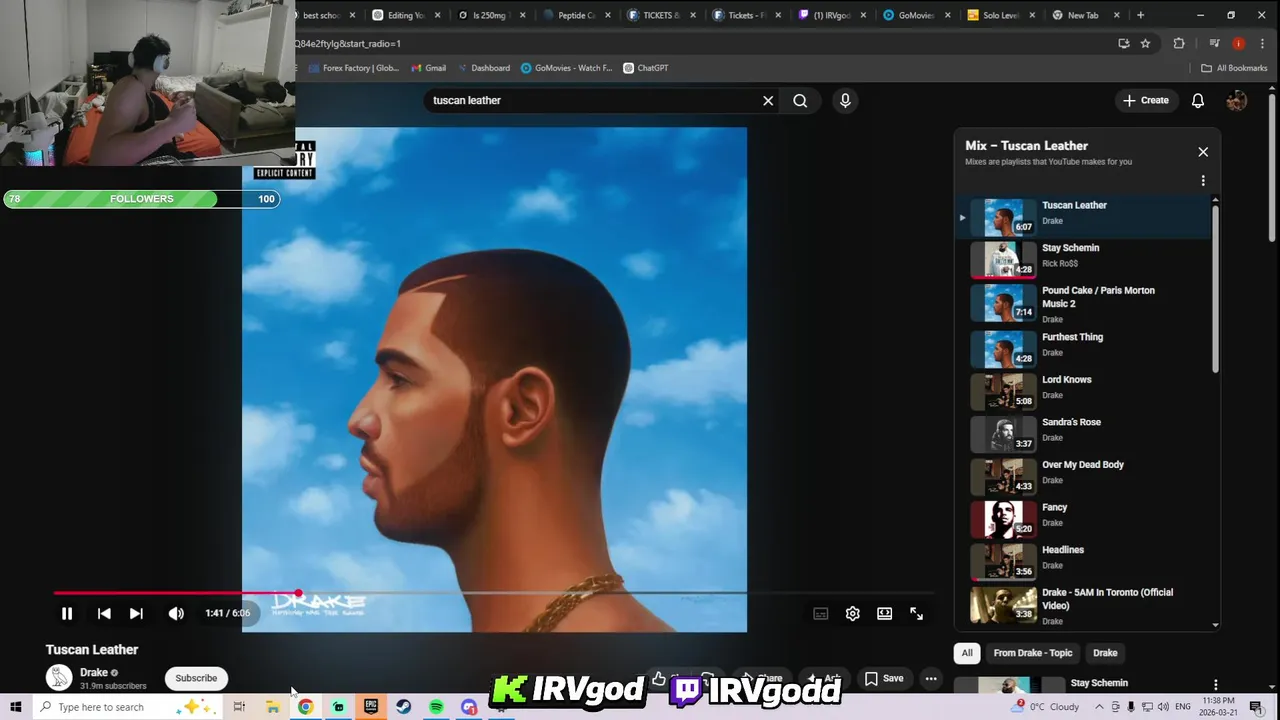The image size is (1280, 720).
Task: Play Sandra's Rose from the mix
Action: (x=1082, y=433)
